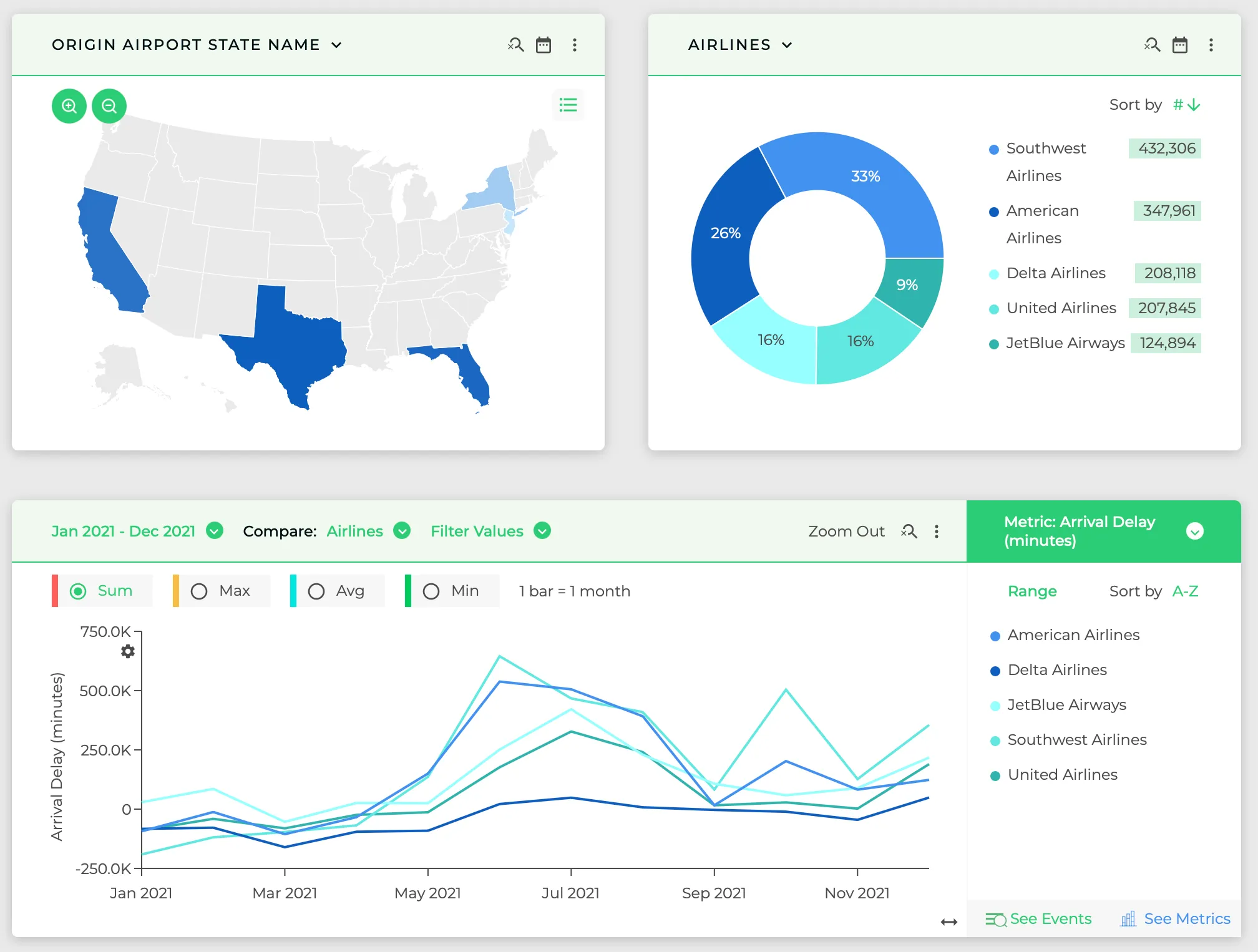
Task: Click the zoom search icon next to Zoom Out
Action: click(909, 531)
